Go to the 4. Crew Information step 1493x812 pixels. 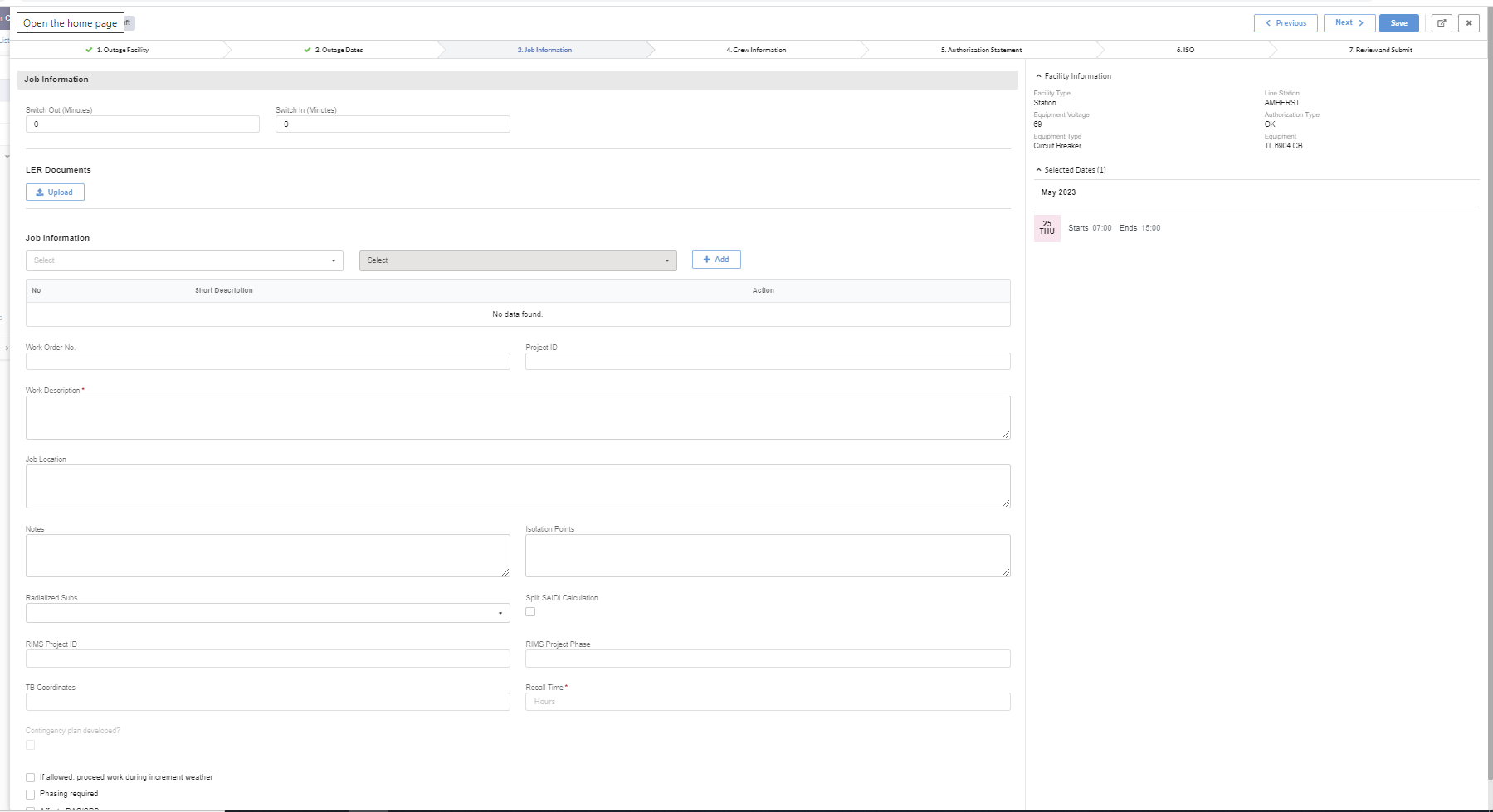(755, 50)
